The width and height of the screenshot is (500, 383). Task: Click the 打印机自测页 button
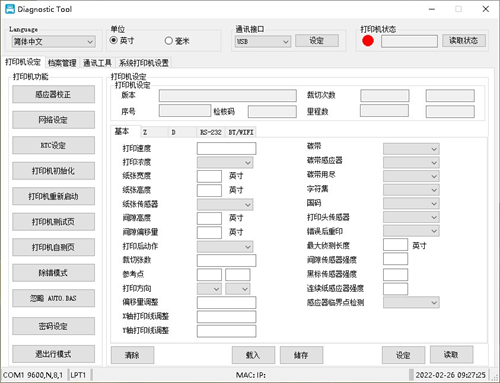(x=53, y=247)
